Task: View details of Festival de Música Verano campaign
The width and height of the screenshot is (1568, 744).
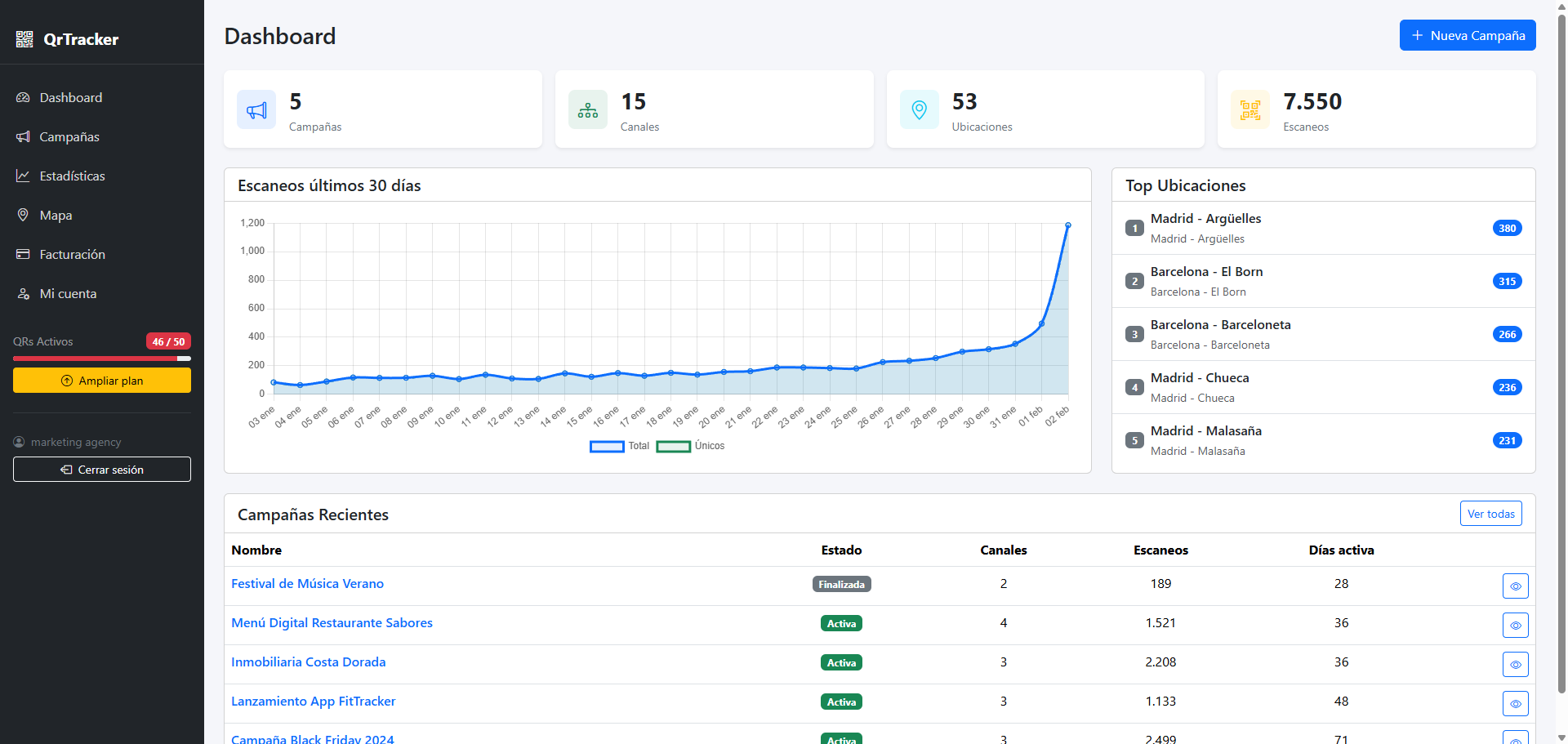Action: (1516, 586)
